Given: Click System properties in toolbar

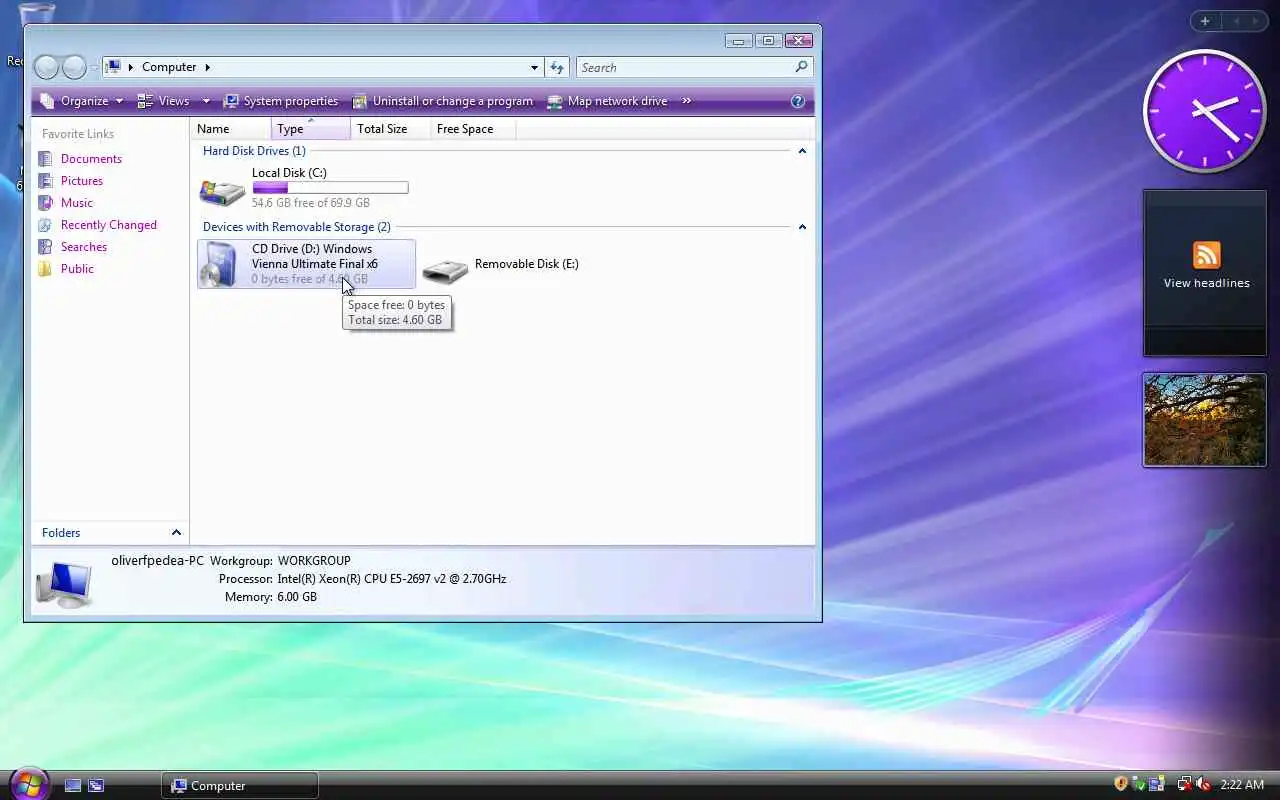Looking at the screenshot, I should (281, 101).
